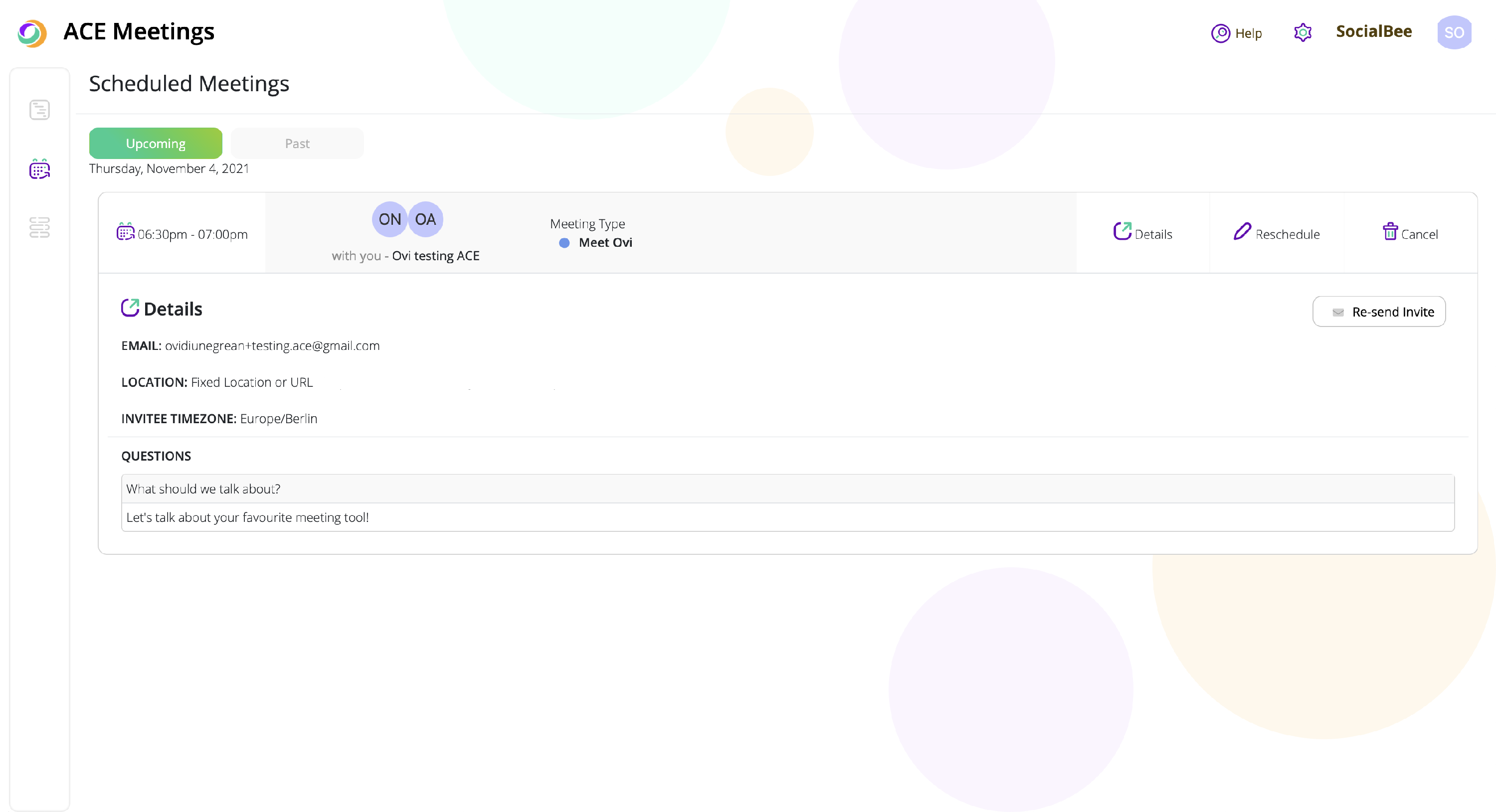Open the sidebar calendar meetings icon
This screenshot has height=812, width=1496.
[39, 169]
